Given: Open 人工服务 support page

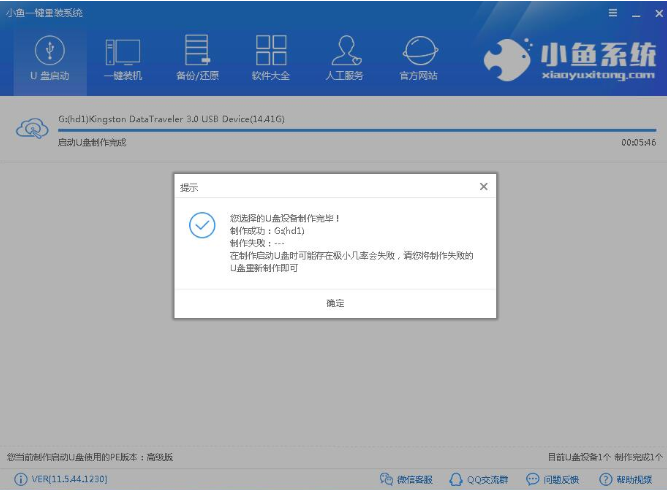Looking at the screenshot, I should (x=345, y=58).
